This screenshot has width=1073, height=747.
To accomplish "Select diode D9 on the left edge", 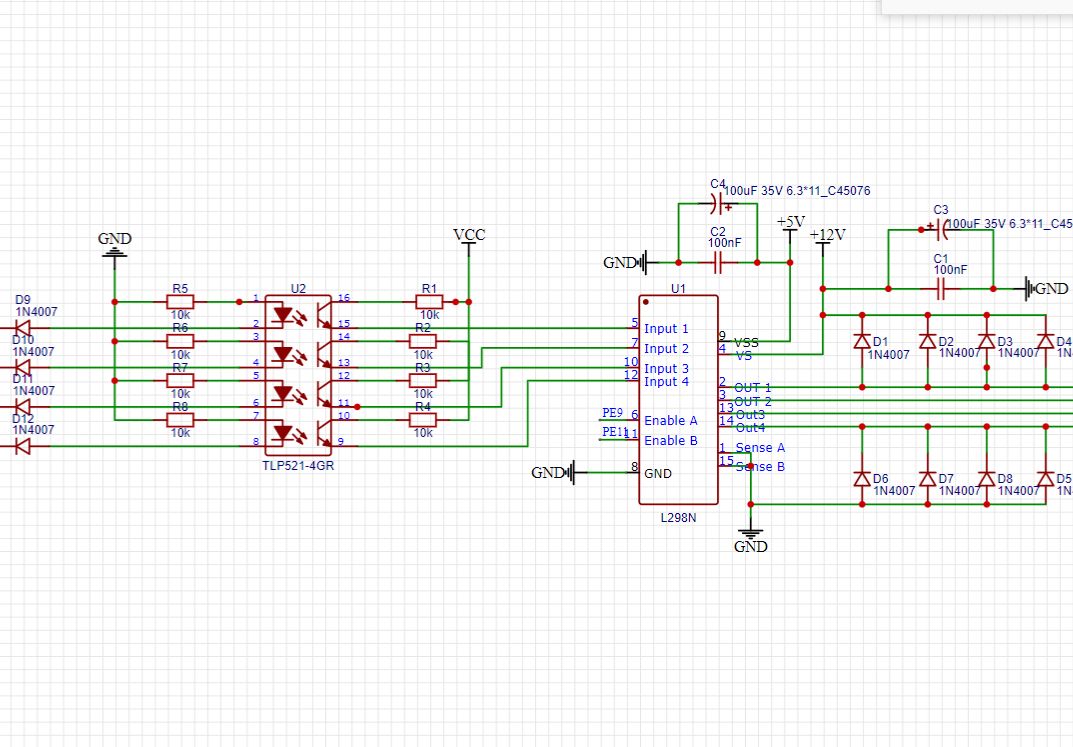I will [22, 327].
